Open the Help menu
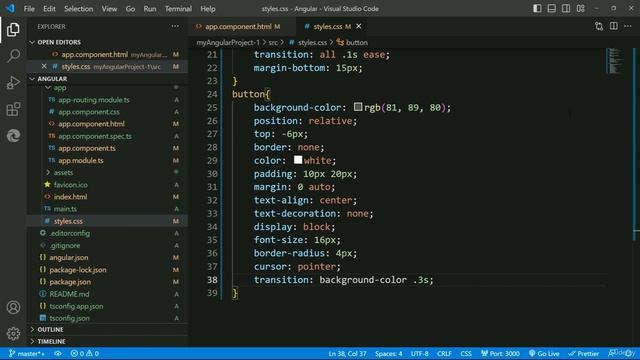Viewport: 640px width, 360px height. point(208,9)
